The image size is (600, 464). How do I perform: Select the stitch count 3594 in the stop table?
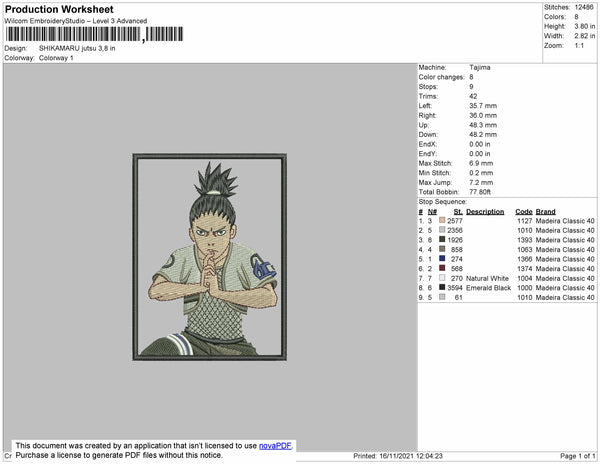click(455, 288)
